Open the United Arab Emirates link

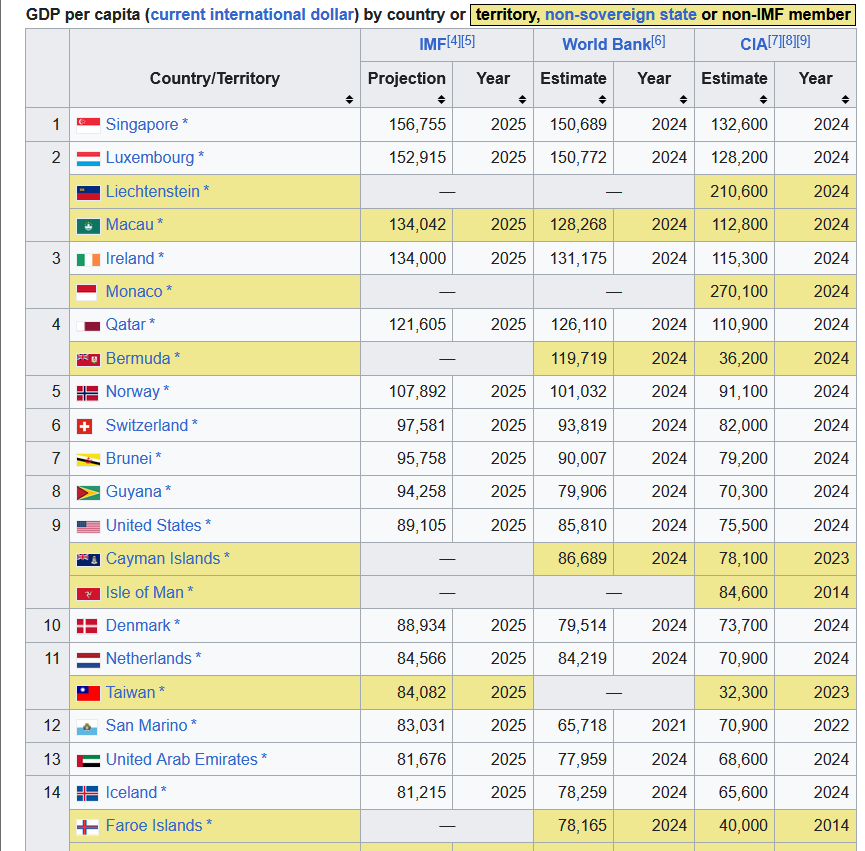point(181,759)
